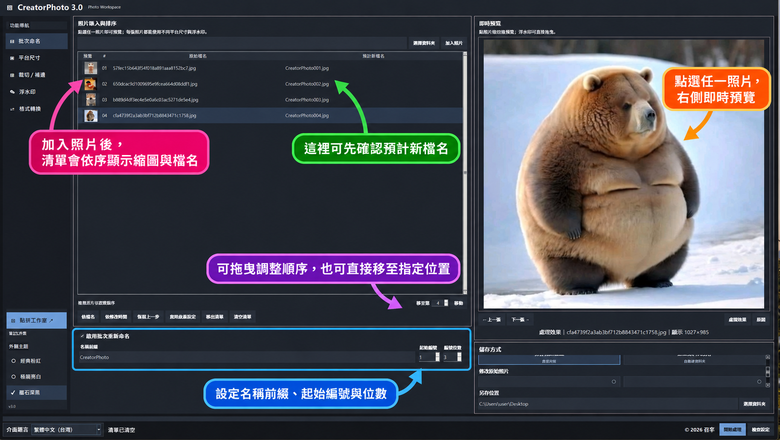Select thumbnail of photo row 03
This screenshot has height=440, width=780.
pos(91,100)
